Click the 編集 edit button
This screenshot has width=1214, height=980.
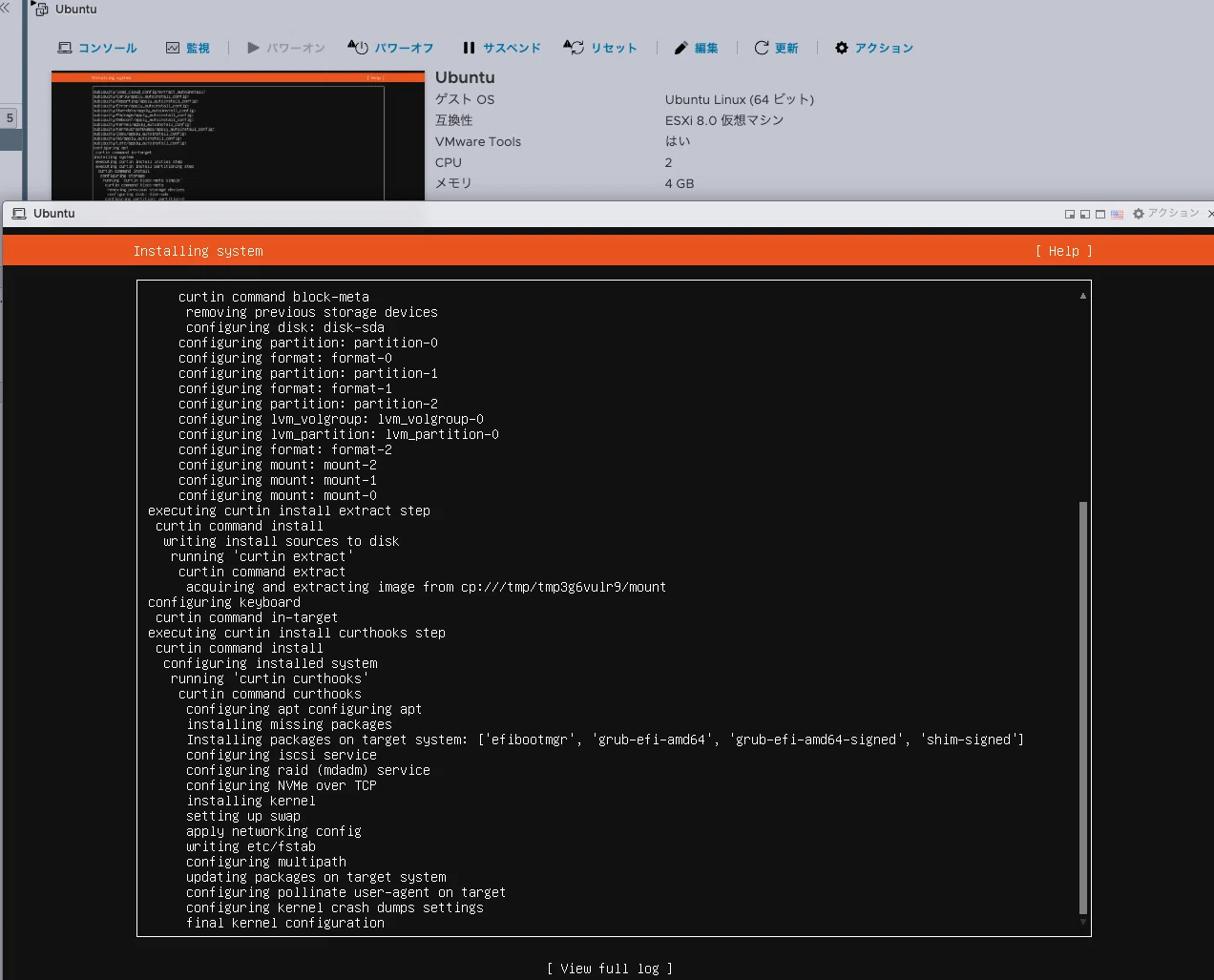click(x=697, y=48)
